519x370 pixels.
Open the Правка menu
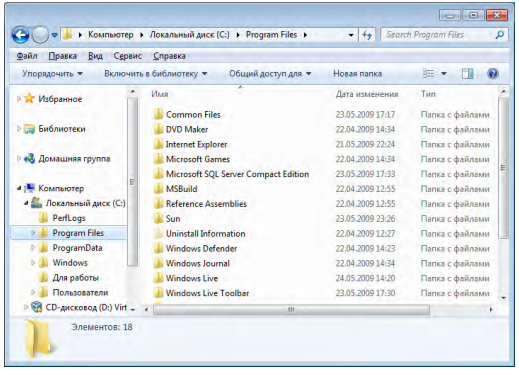tap(63, 56)
